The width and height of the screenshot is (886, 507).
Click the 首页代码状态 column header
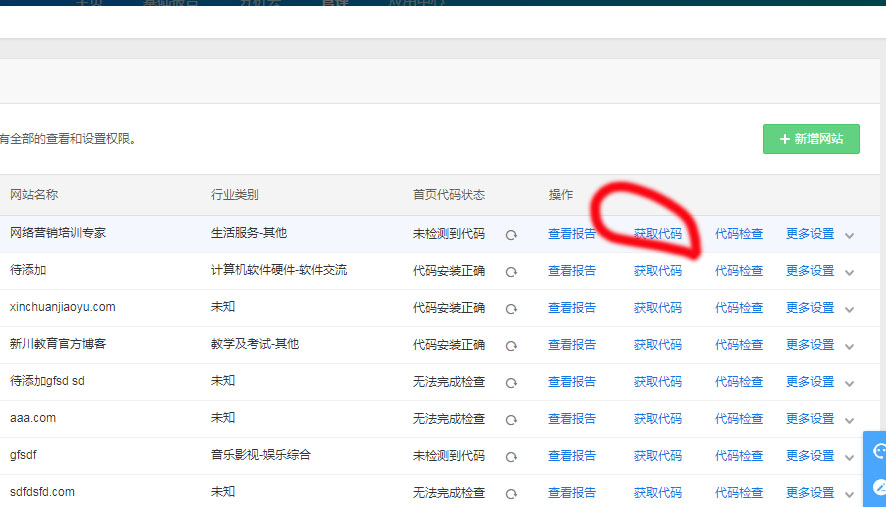coord(449,195)
